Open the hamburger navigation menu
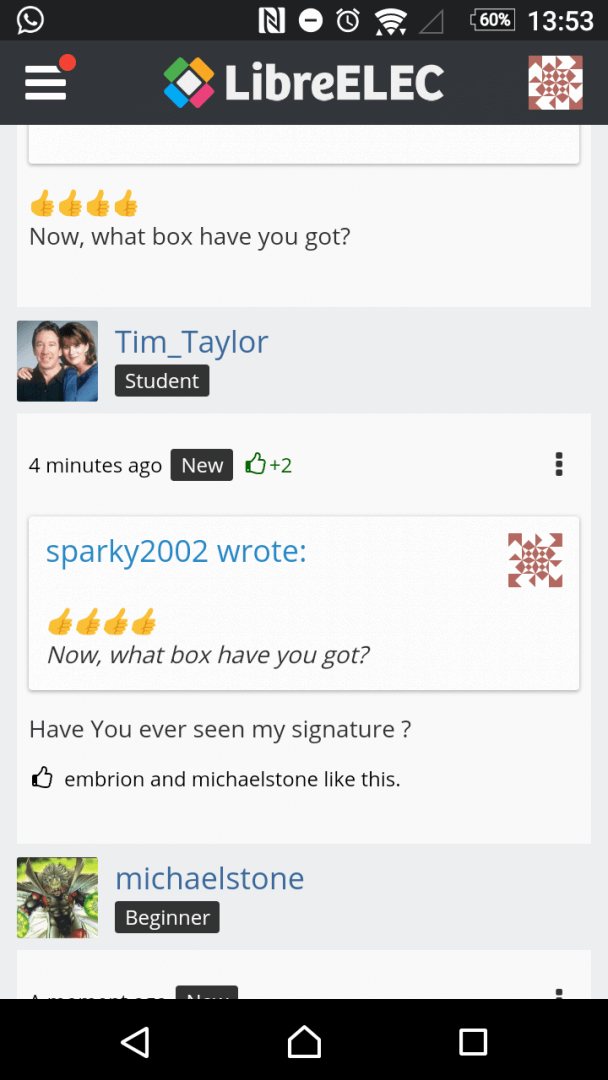The image size is (608, 1080). click(46, 82)
